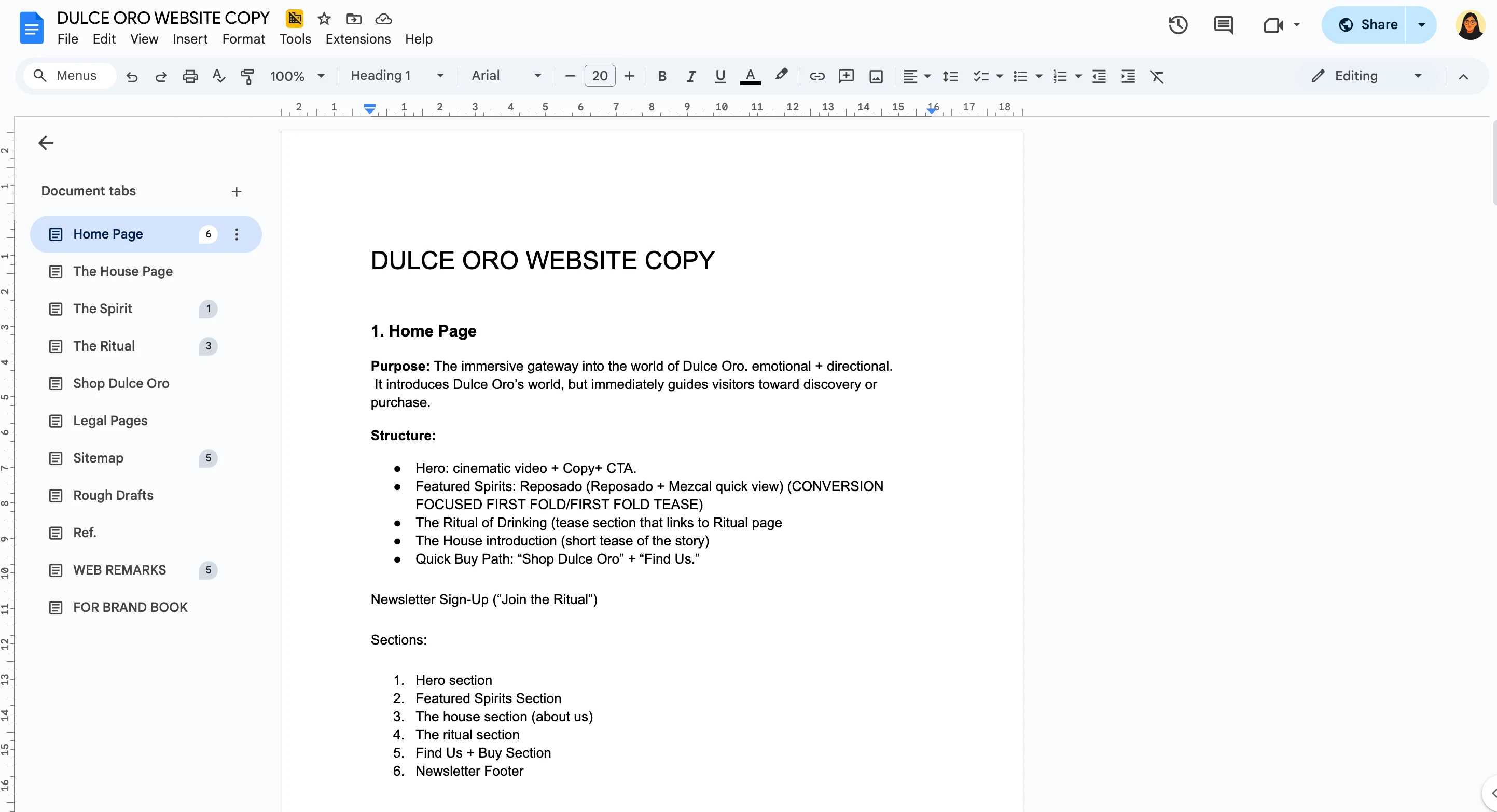Open the highlight color picker
Viewport: 1497px width, 812px height.
(781, 75)
